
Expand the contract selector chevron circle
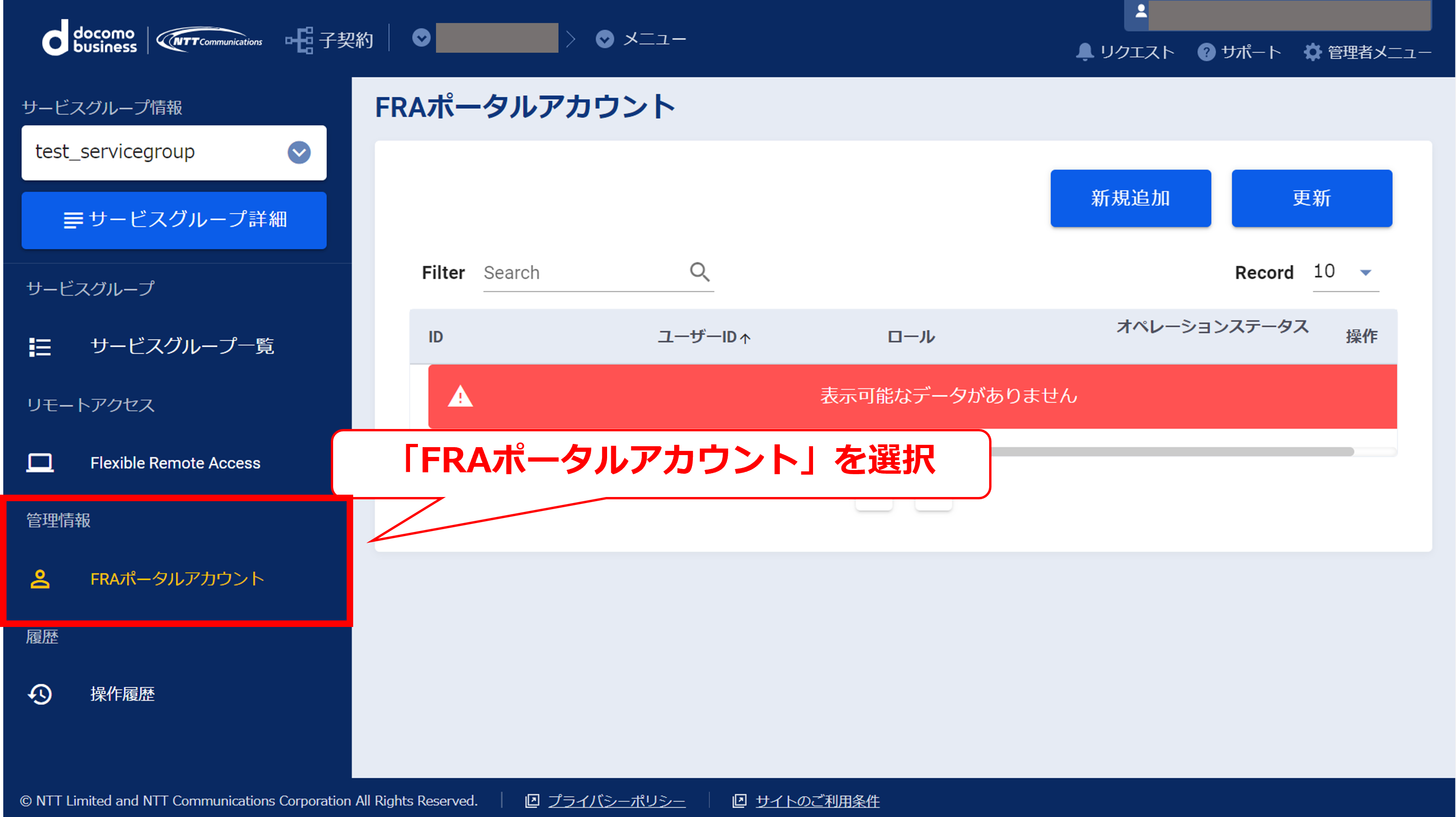(421, 38)
